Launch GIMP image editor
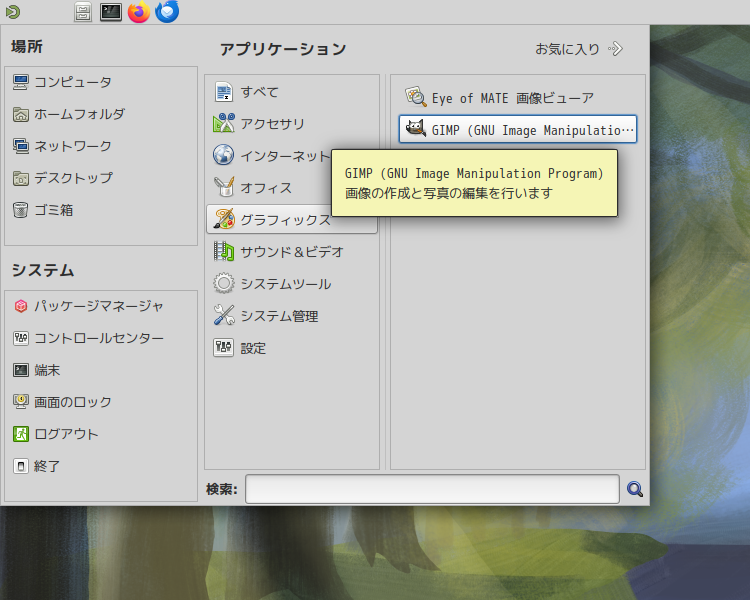This screenshot has height=600, width=750. pos(518,129)
